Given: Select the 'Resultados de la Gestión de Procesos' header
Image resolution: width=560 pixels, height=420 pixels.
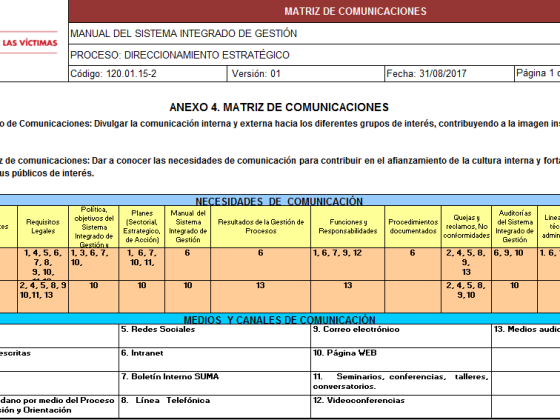Looking at the screenshot, I should click(261, 226).
